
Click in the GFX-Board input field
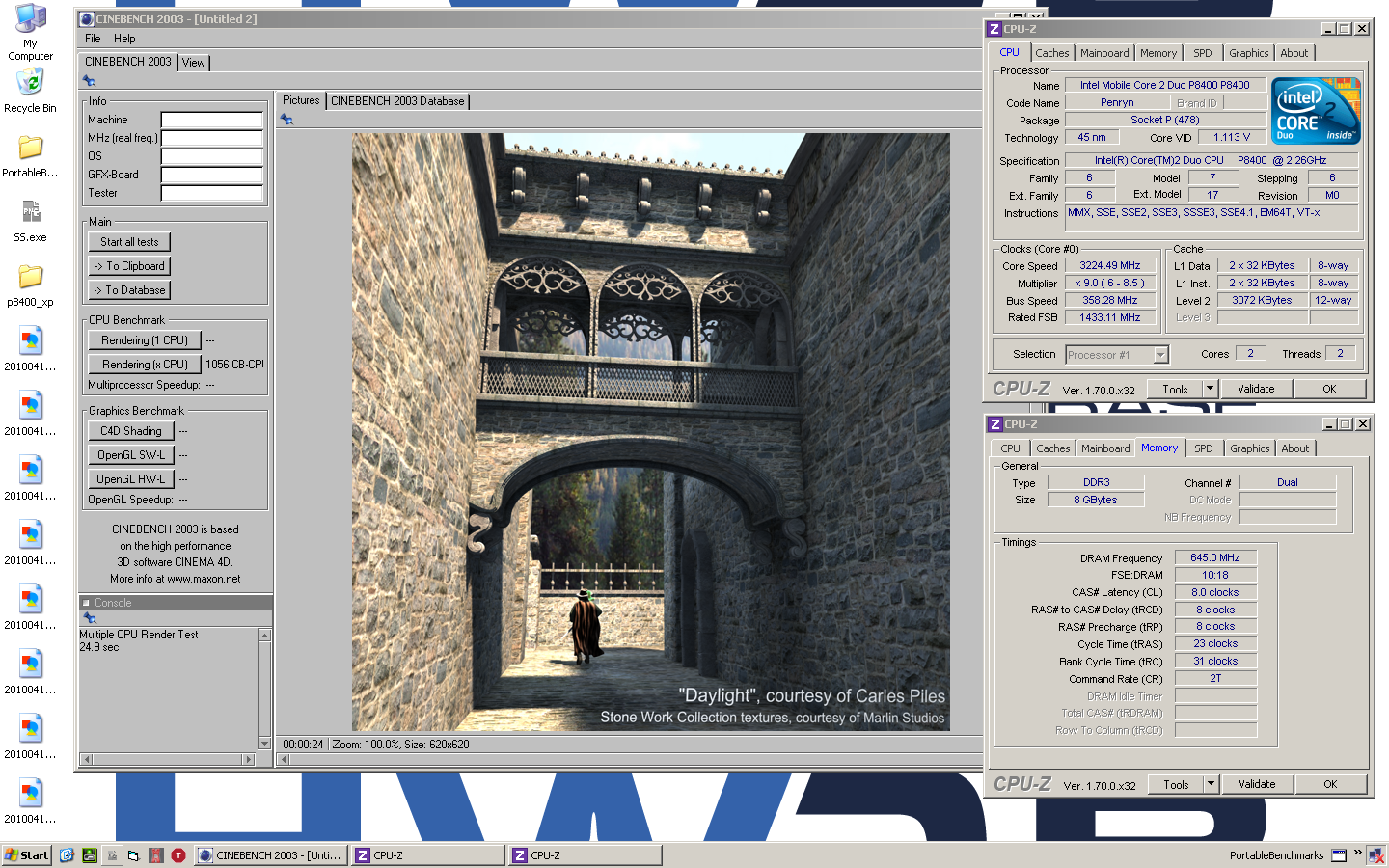coord(212,175)
